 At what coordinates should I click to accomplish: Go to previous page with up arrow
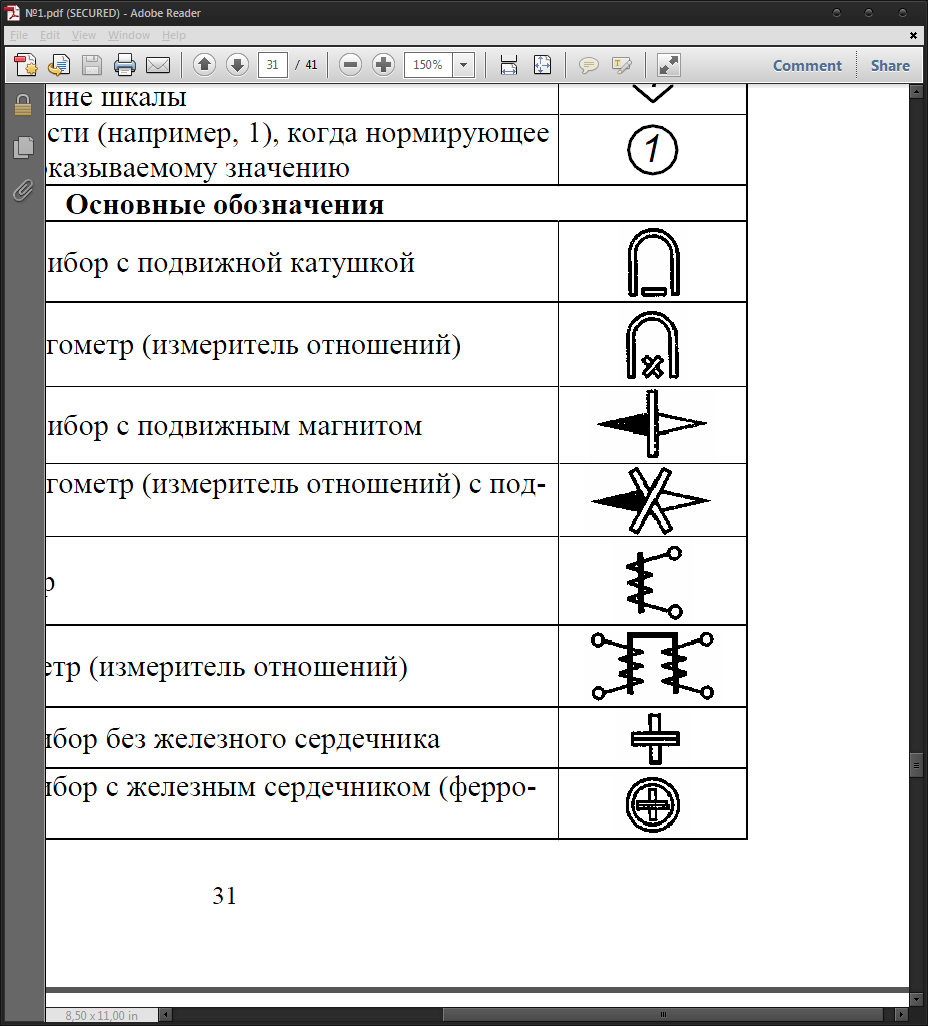pyautogui.click(x=204, y=65)
